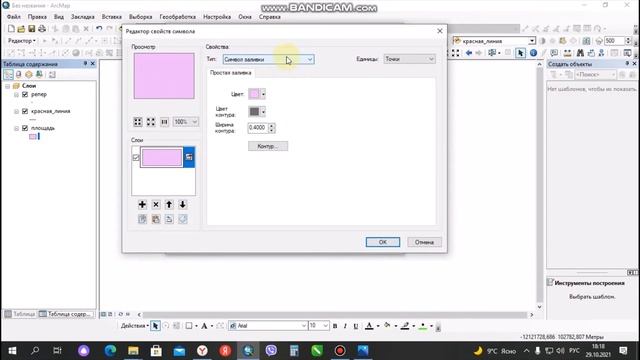Click zoom to fit icon under preview
Viewport: 640px width, 360px height.
(x=138, y=122)
